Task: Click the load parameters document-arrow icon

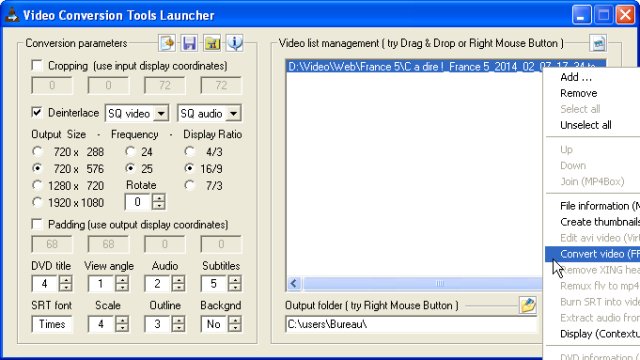Action: 167,43
